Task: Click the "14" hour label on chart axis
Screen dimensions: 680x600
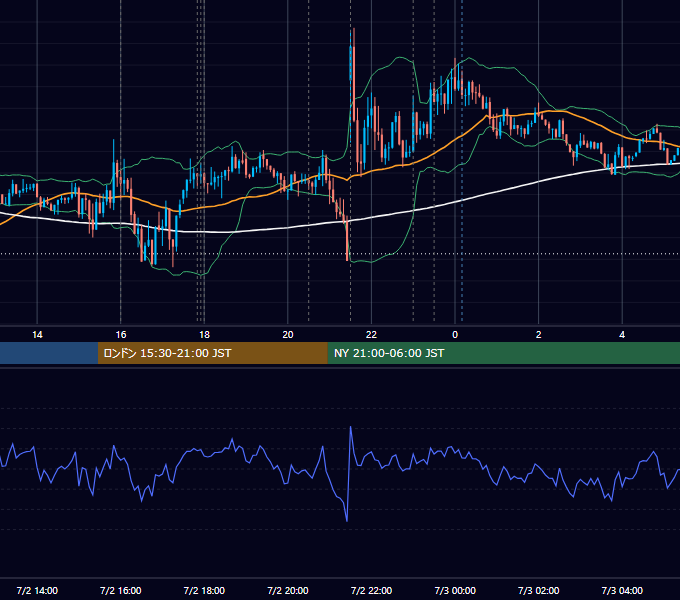Action: [x=37, y=335]
